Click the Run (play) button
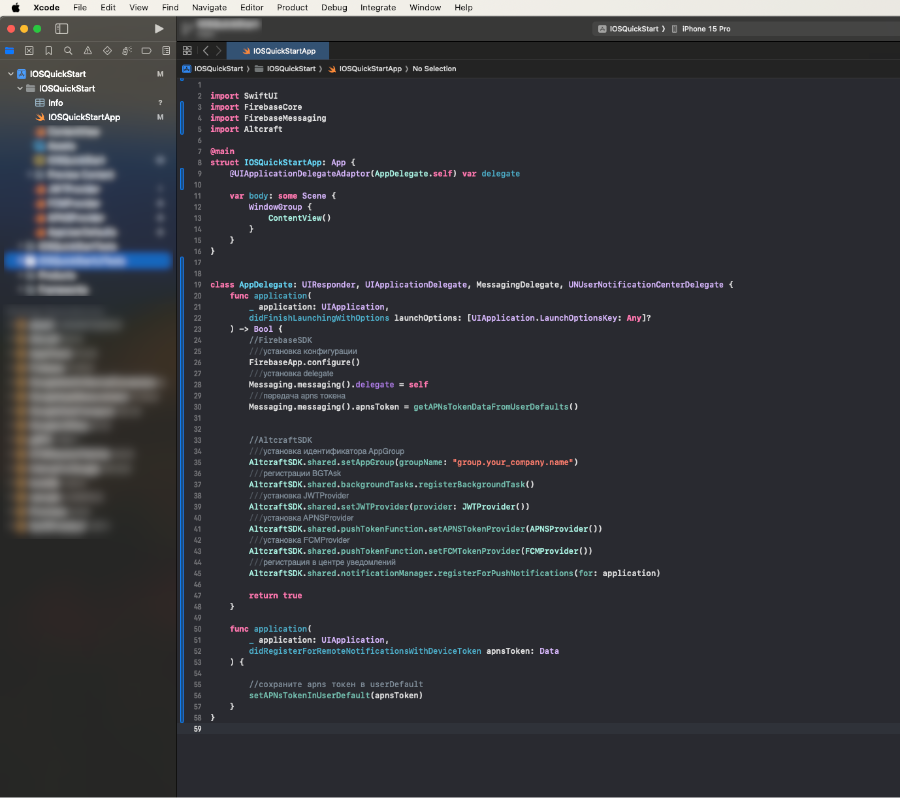Image resolution: width=901 pixels, height=798 pixels. click(159, 29)
